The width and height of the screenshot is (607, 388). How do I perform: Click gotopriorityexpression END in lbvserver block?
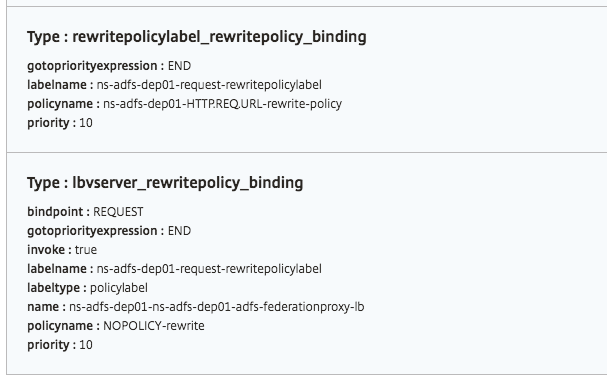coord(109,231)
